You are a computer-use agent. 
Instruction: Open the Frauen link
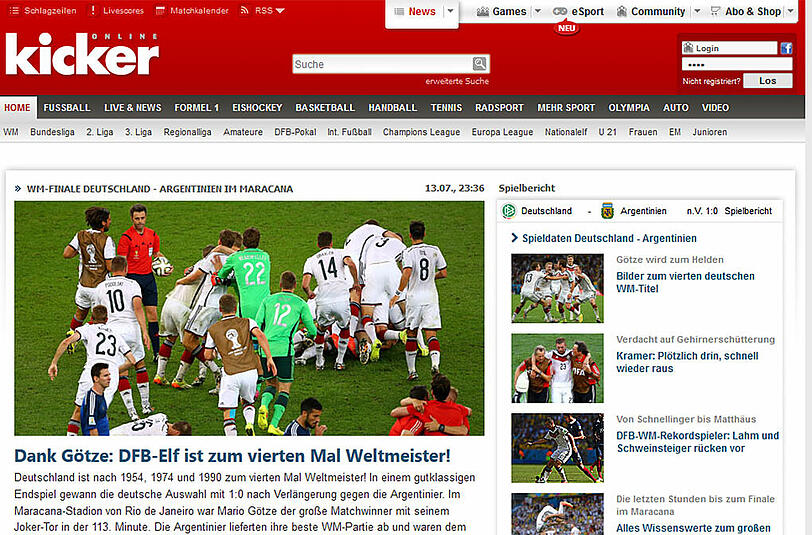pyautogui.click(x=643, y=132)
